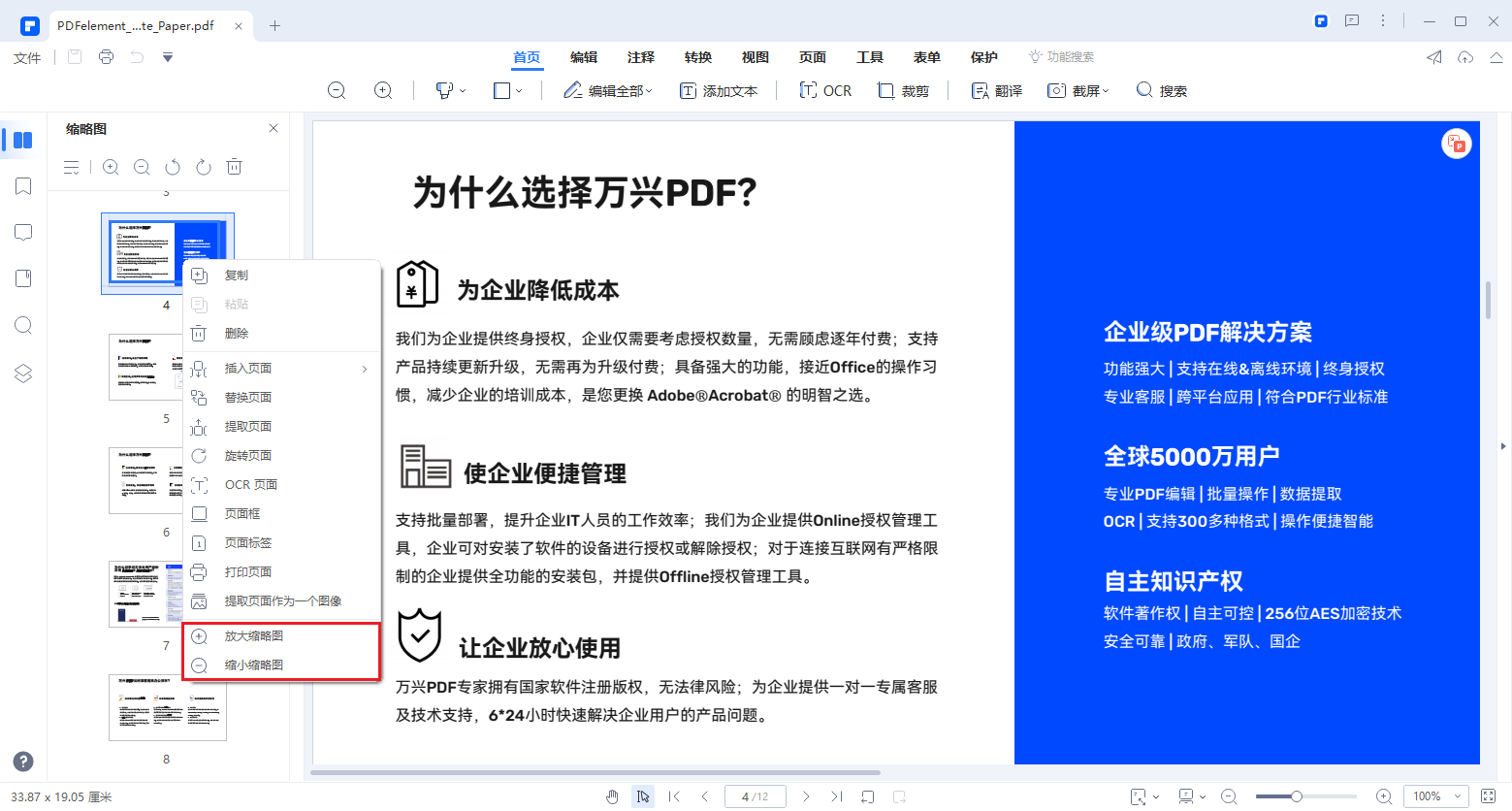Switch to the 转换 ribbon tab
This screenshot has width=1512, height=811.
pyautogui.click(x=697, y=56)
